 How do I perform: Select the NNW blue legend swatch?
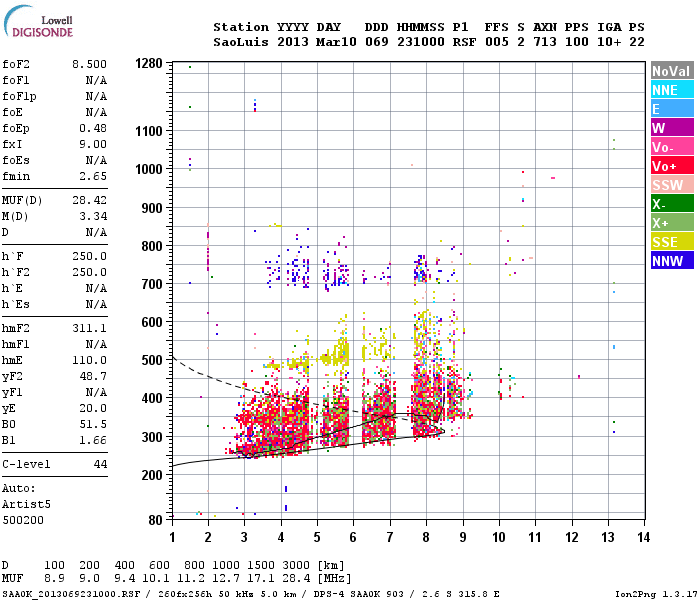672,261
